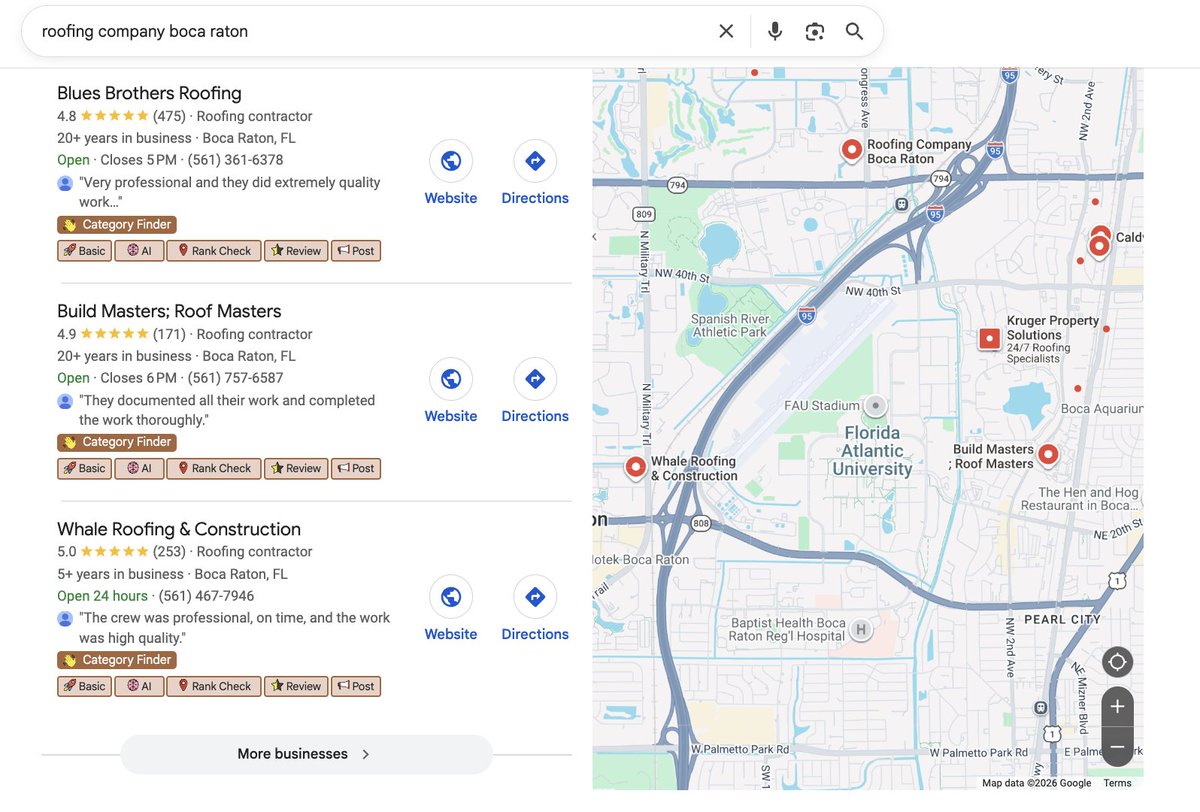Open image search with the camera lens icon
The width and height of the screenshot is (1200, 812).
[815, 31]
